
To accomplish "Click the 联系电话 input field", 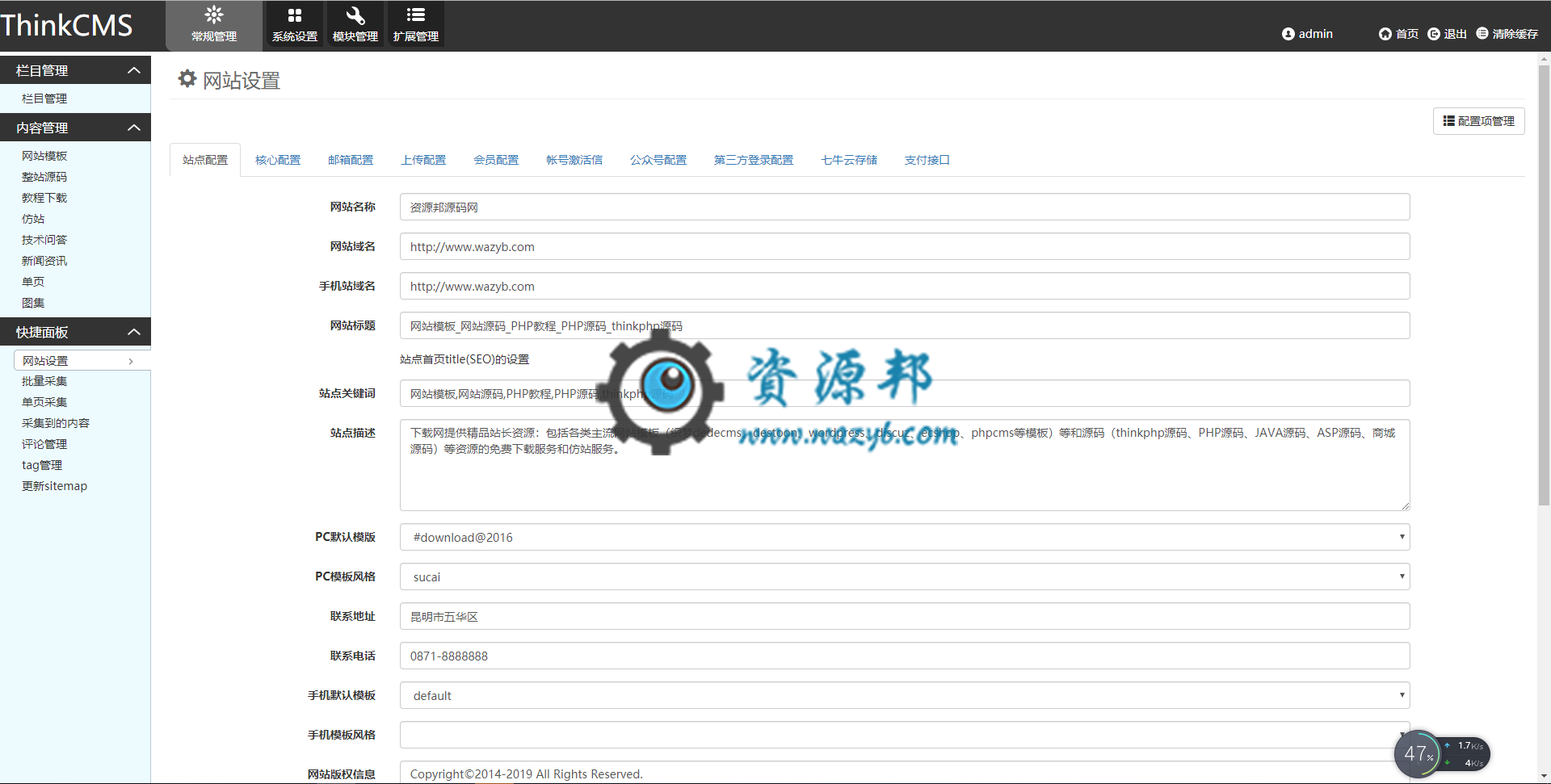I will click(x=905, y=656).
